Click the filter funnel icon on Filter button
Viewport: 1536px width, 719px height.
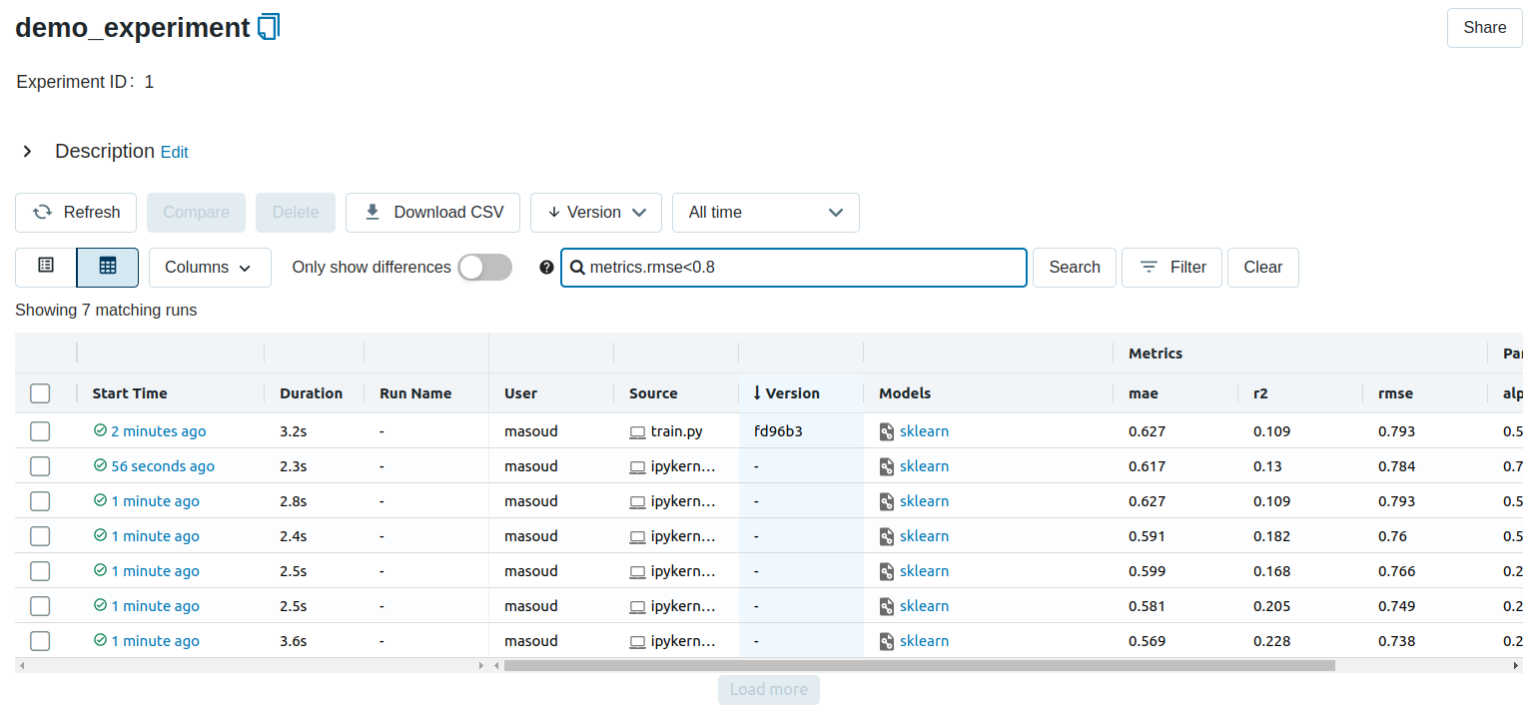(1146, 267)
